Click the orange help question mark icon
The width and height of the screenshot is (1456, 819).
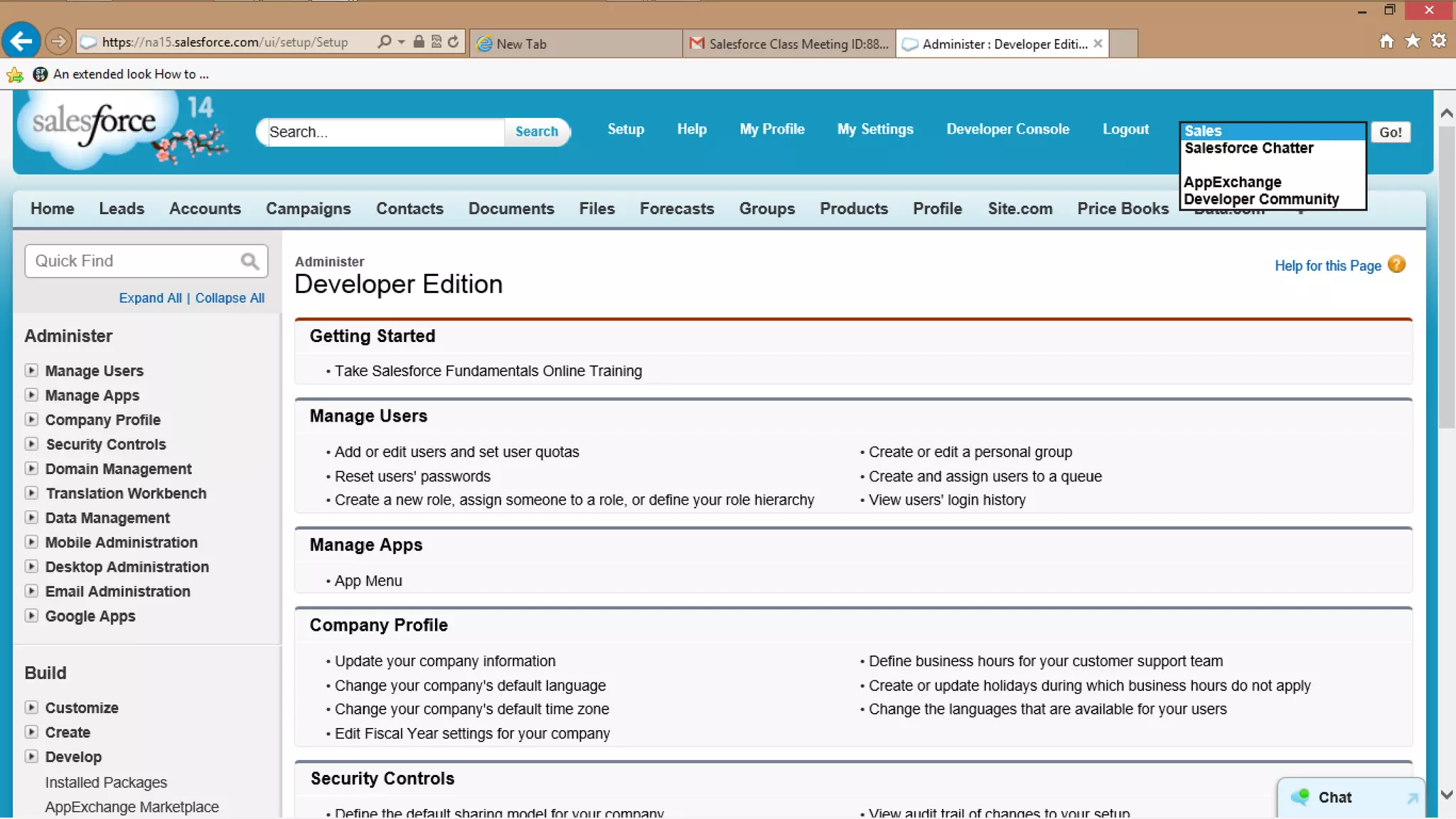coord(1397,264)
